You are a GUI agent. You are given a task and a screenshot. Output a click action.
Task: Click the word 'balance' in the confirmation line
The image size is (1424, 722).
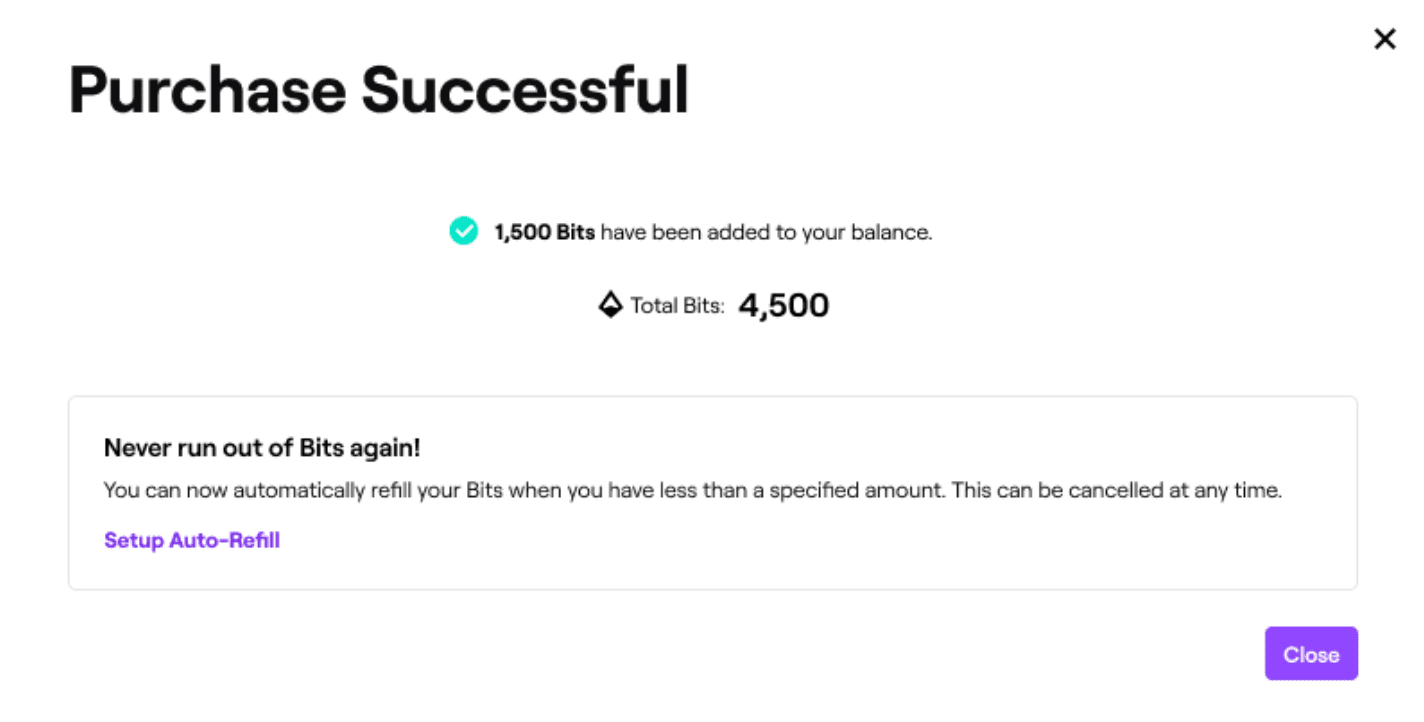click(891, 233)
